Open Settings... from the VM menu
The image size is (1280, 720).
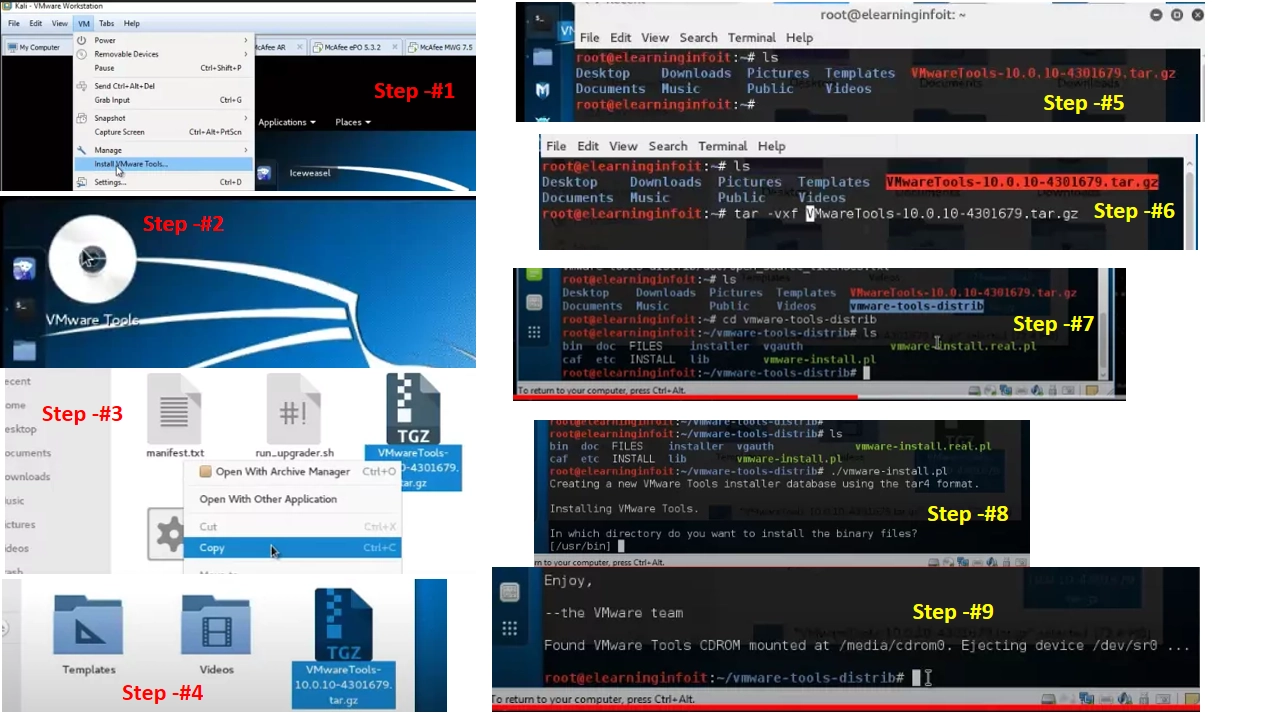(165, 182)
